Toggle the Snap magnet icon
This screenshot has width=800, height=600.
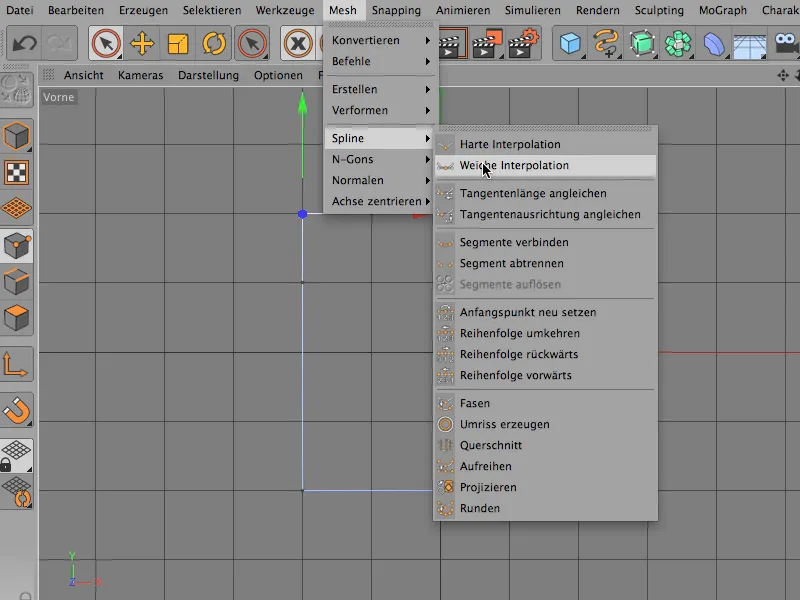coord(17,410)
